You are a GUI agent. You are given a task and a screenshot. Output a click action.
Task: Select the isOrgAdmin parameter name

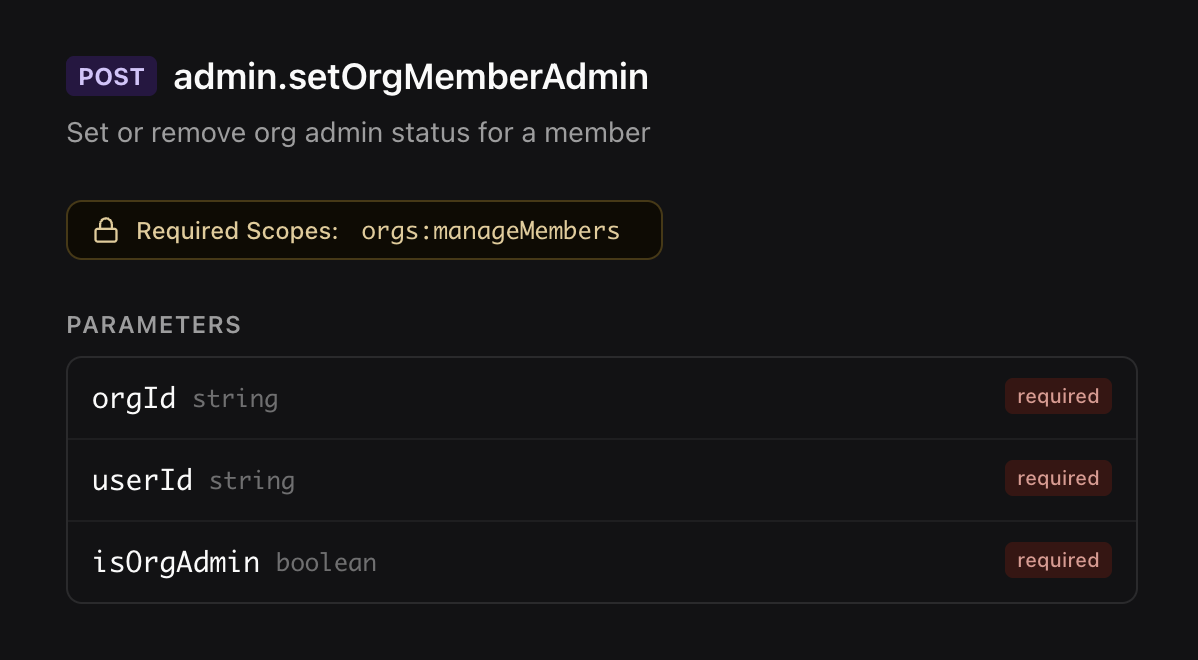tap(176, 562)
